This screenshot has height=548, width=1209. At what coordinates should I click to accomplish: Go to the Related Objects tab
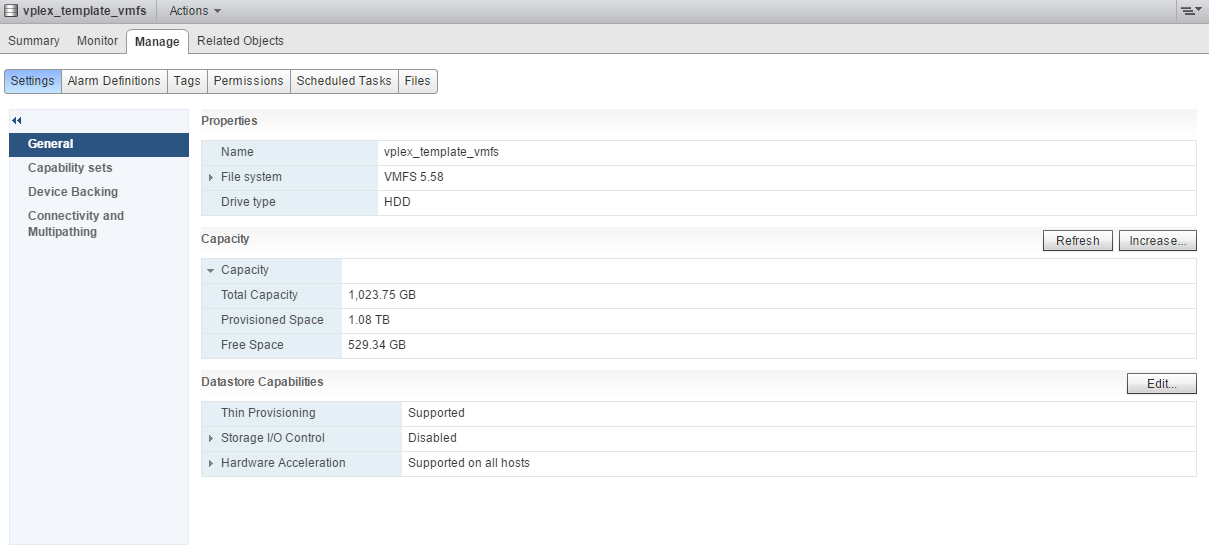(240, 41)
